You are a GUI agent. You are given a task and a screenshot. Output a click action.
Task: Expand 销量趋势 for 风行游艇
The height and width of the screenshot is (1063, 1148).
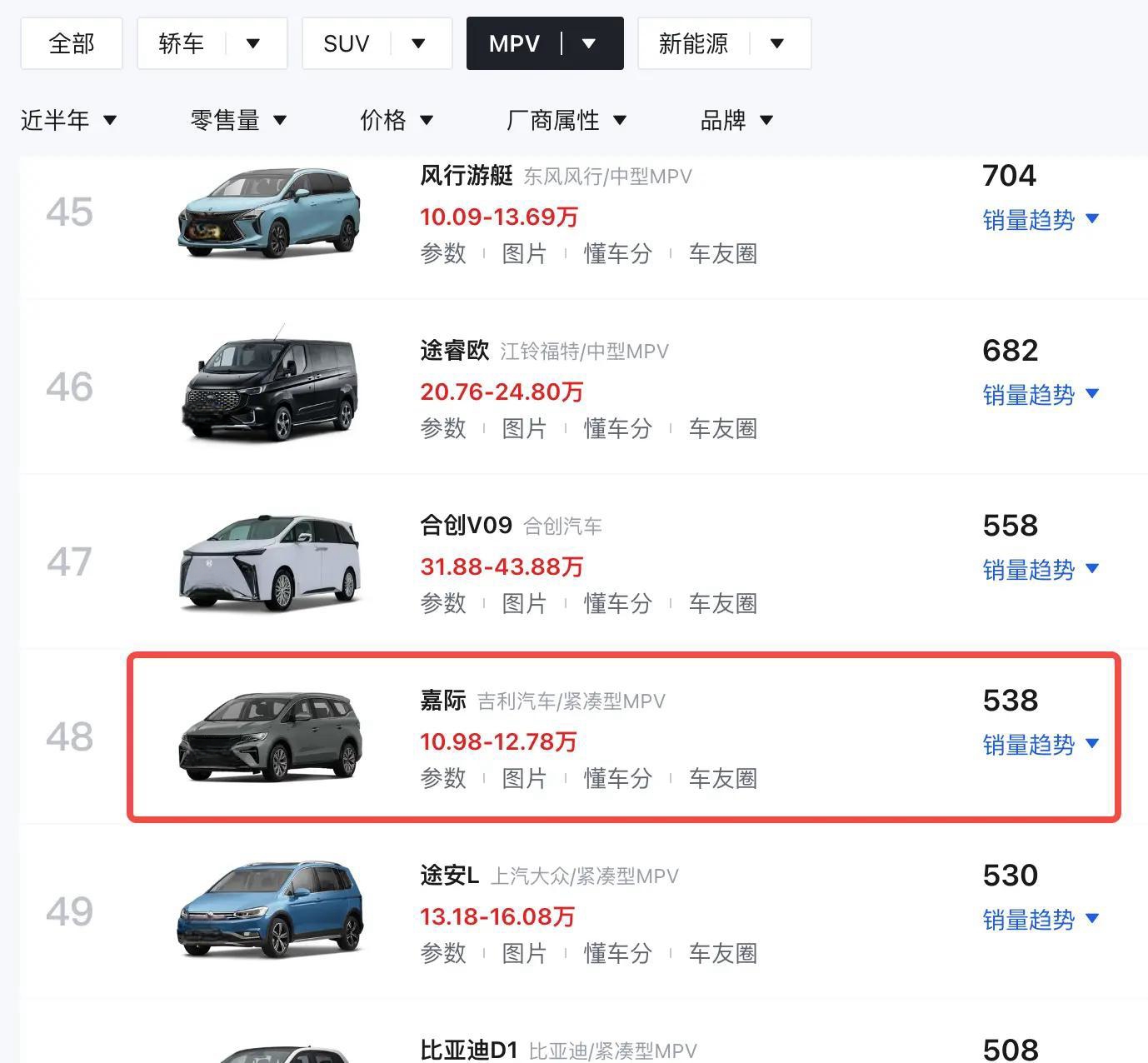coord(1041,220)
